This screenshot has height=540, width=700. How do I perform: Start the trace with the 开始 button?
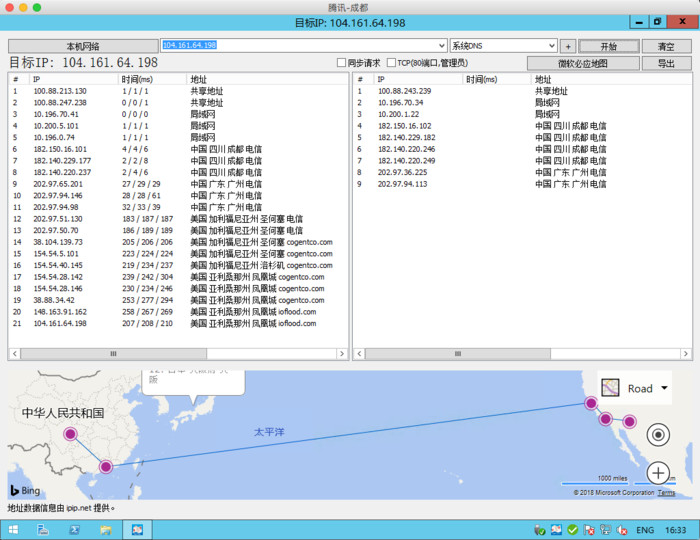[608, 46]
